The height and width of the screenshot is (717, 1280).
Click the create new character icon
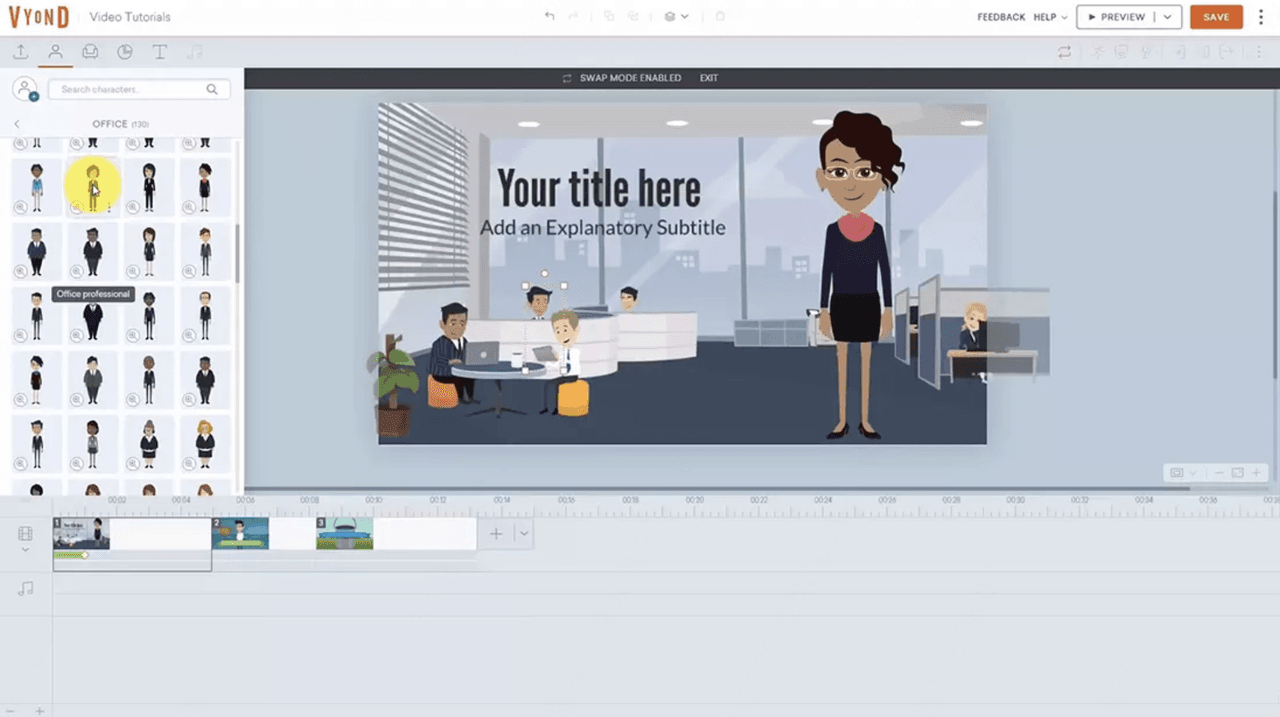pos(25,89)
